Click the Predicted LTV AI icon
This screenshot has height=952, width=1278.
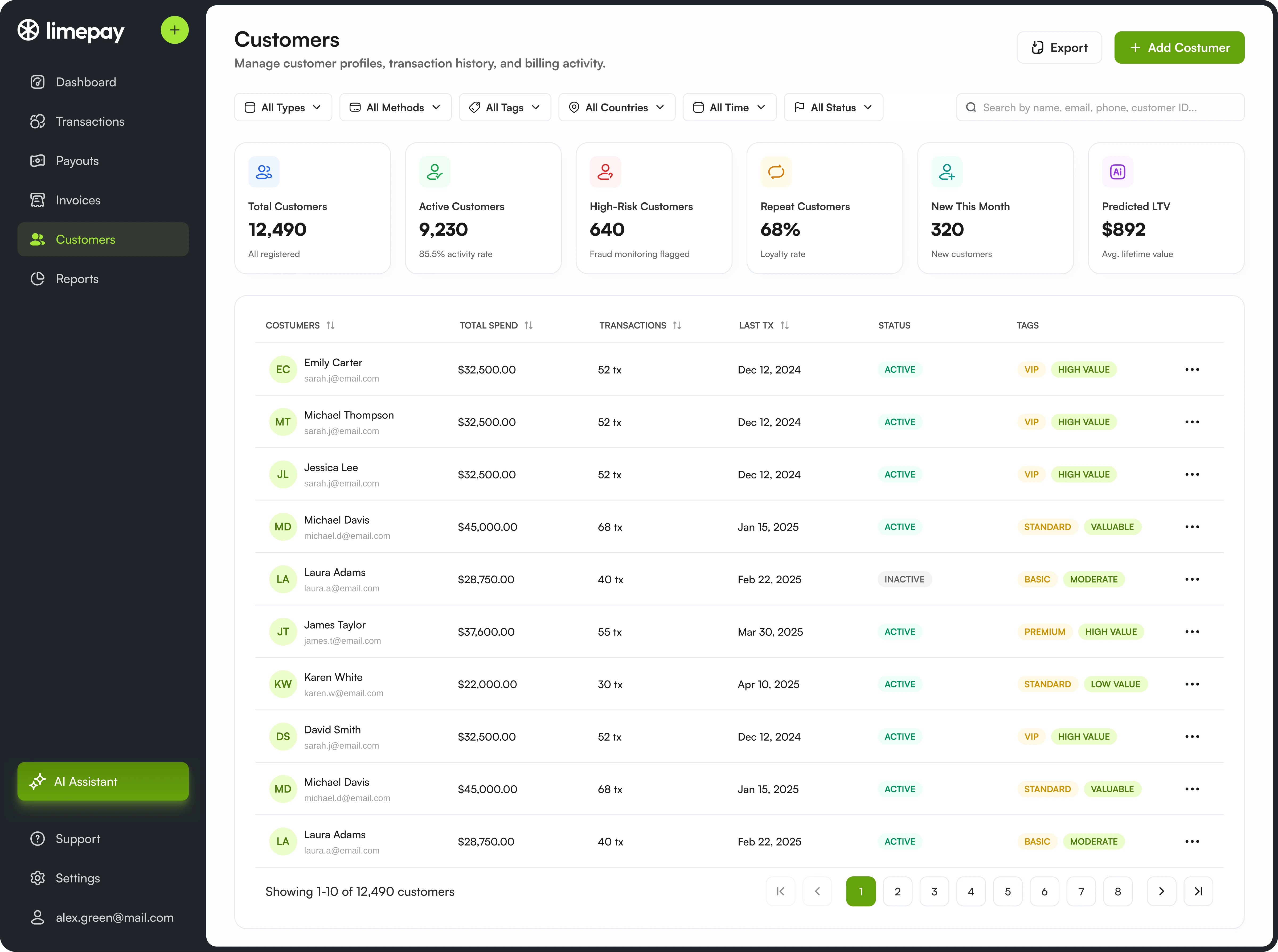[x=1117, y=172]
